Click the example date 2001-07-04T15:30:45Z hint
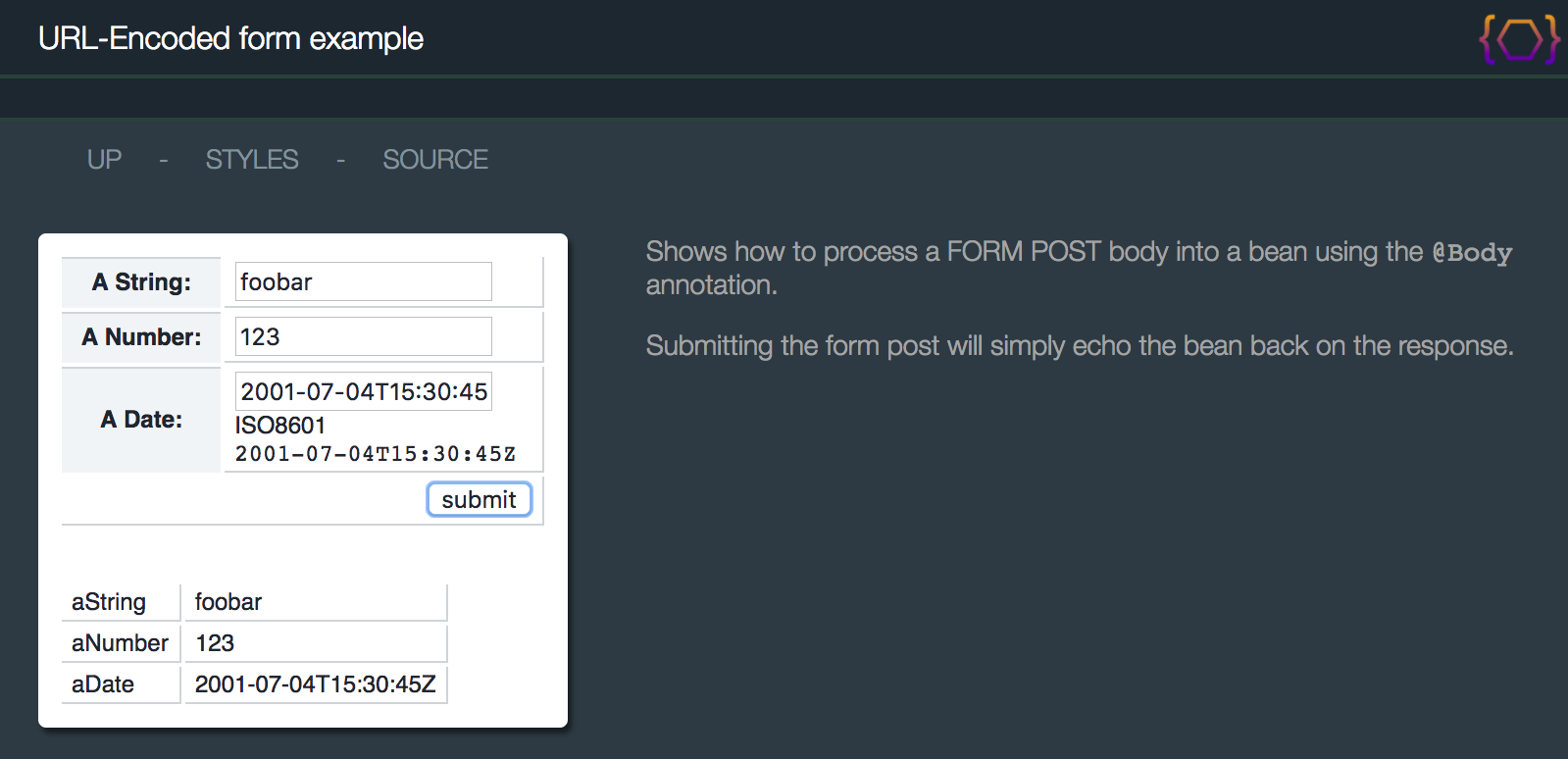 point(376,454)
